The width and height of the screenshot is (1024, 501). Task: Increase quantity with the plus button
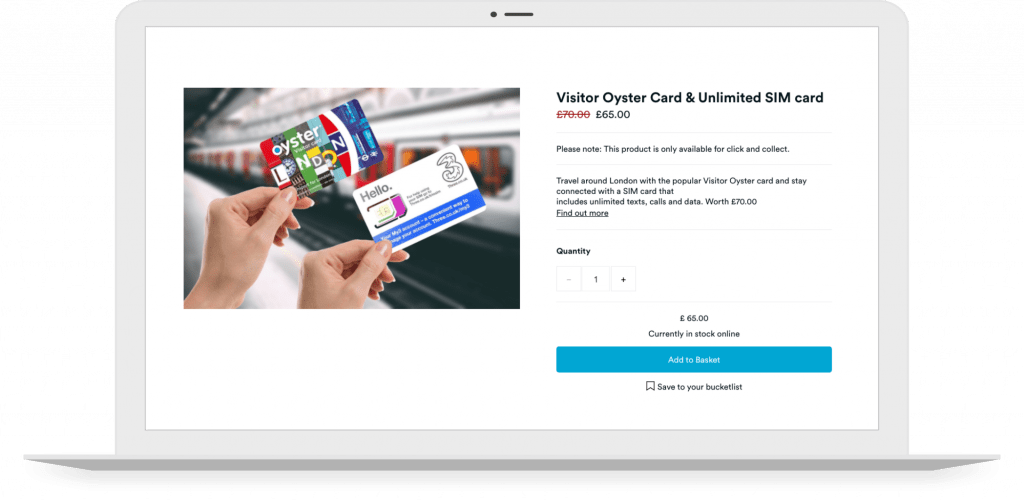coord(623,279)
